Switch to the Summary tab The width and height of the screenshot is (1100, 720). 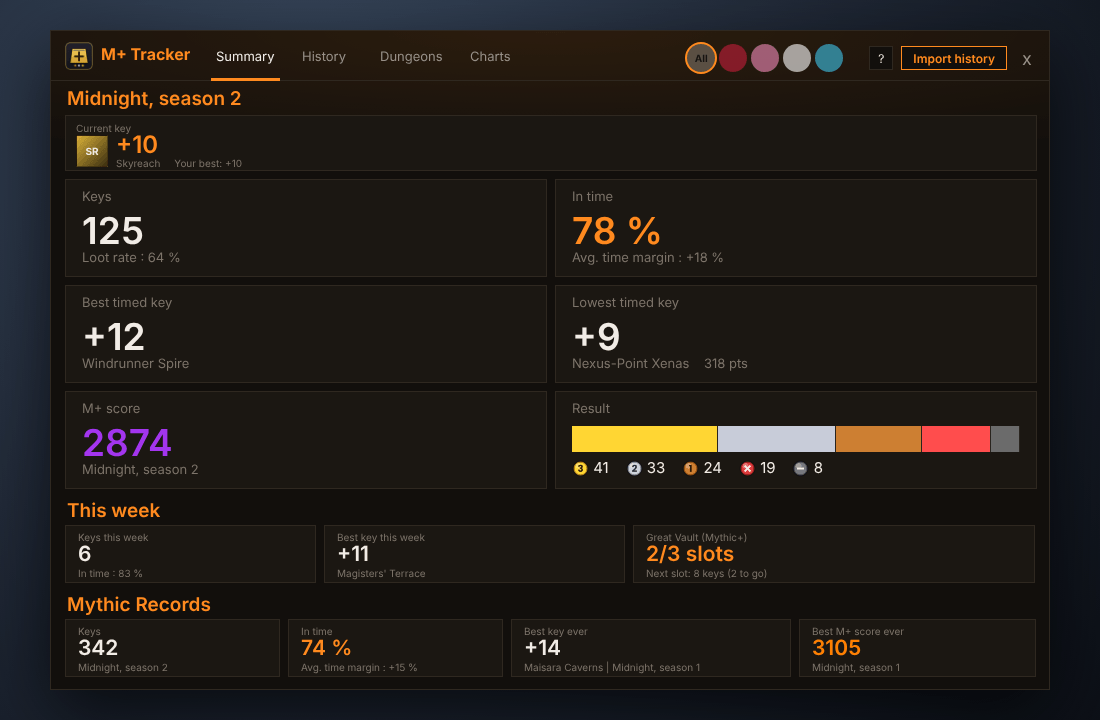[245, 57]
